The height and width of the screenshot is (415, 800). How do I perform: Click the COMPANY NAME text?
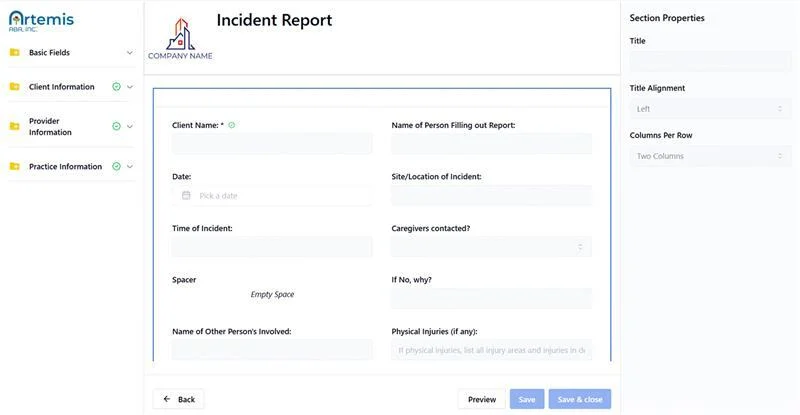tap(180, 56)
